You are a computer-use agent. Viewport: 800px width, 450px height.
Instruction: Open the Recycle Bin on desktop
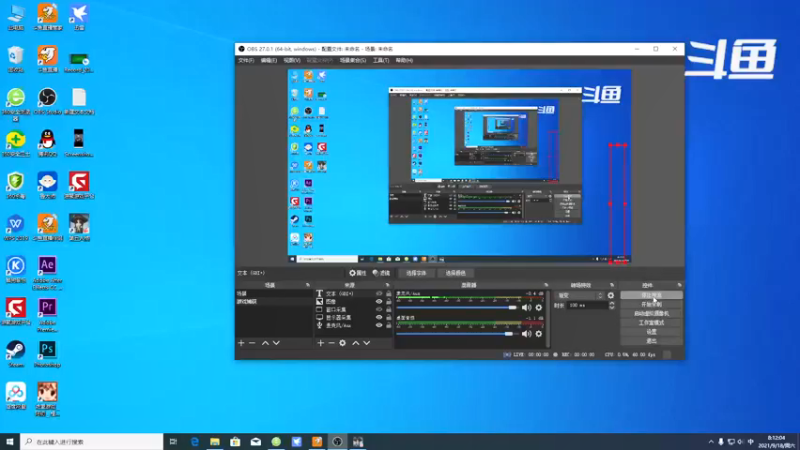tap(16, 58)
